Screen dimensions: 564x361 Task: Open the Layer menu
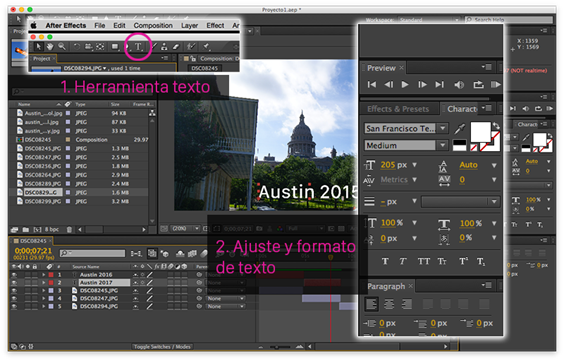[x=190, y=26]
